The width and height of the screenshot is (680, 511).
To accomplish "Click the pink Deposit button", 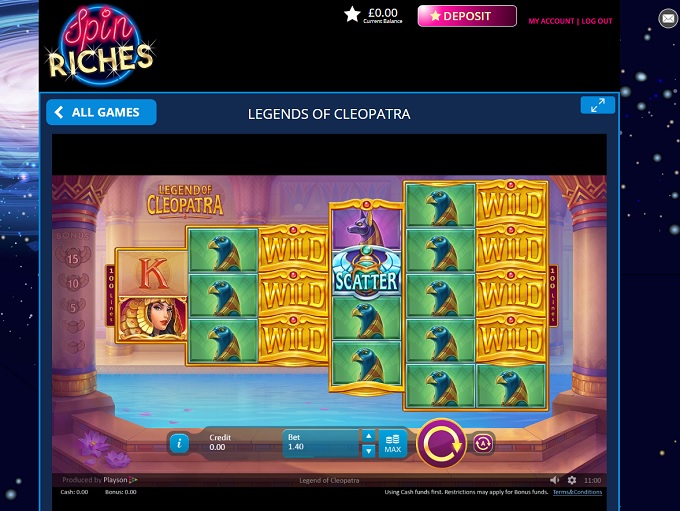I will point(467,16).
